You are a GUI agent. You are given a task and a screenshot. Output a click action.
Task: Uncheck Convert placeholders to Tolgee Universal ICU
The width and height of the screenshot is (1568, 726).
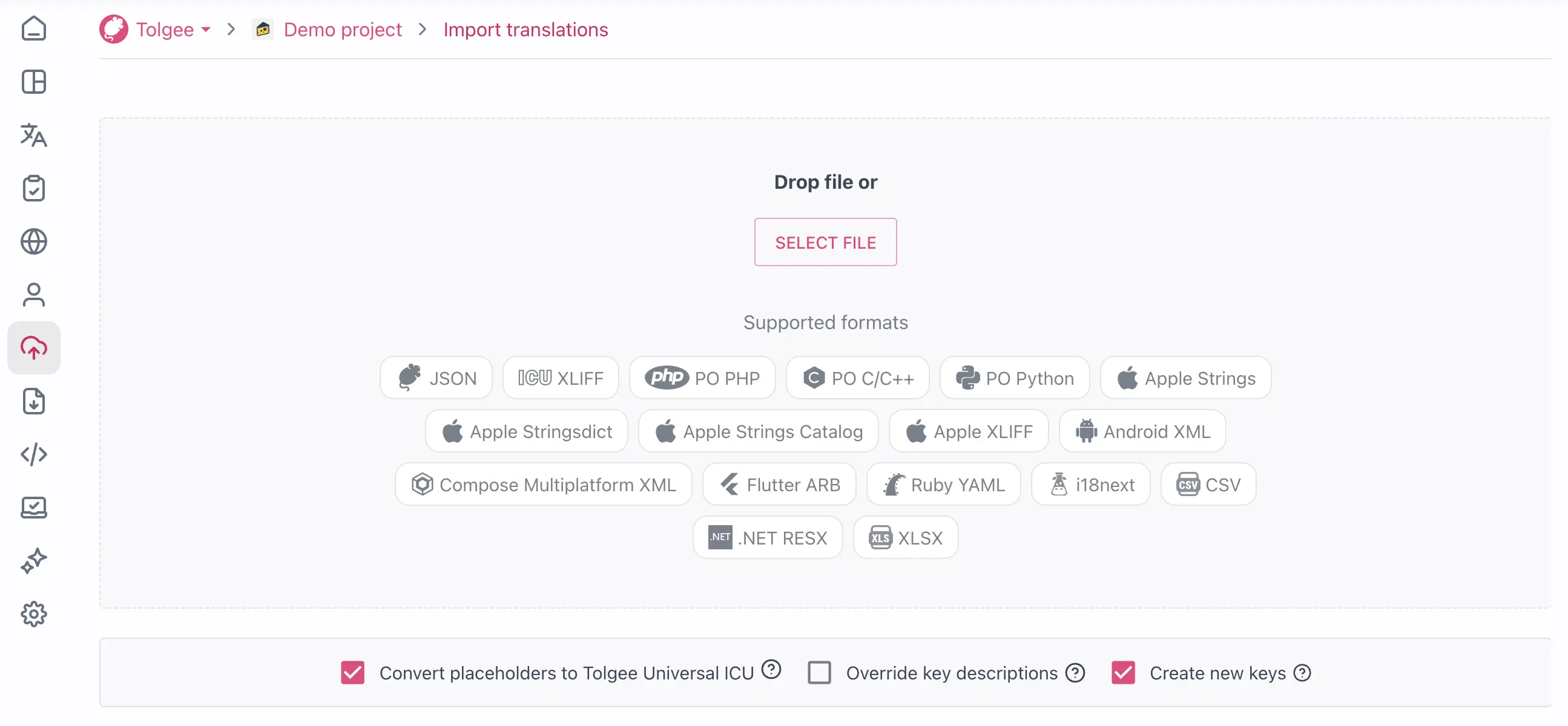click(352, 673)
